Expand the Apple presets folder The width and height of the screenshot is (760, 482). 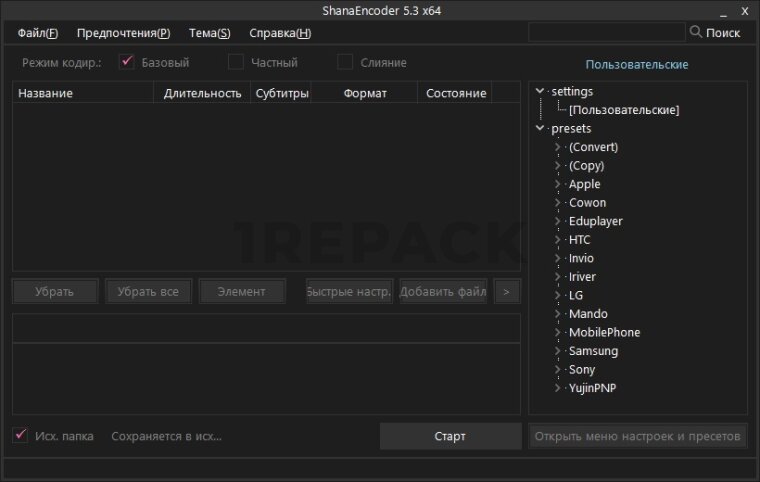pyautogui.click(x=558, y=184)
